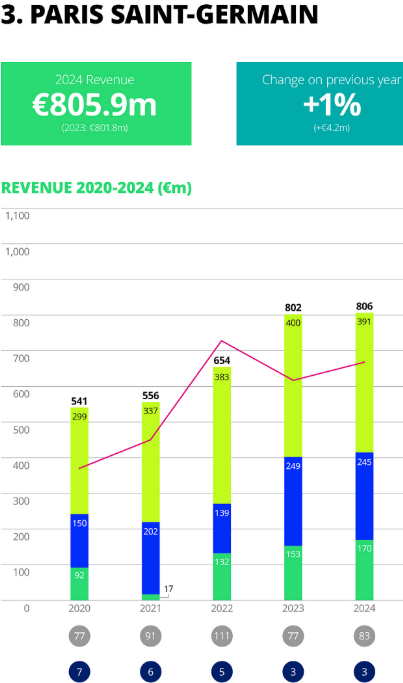Click the grey 91 circle under 2021
The width and height of the screenshot is (403, 683).
151,636
